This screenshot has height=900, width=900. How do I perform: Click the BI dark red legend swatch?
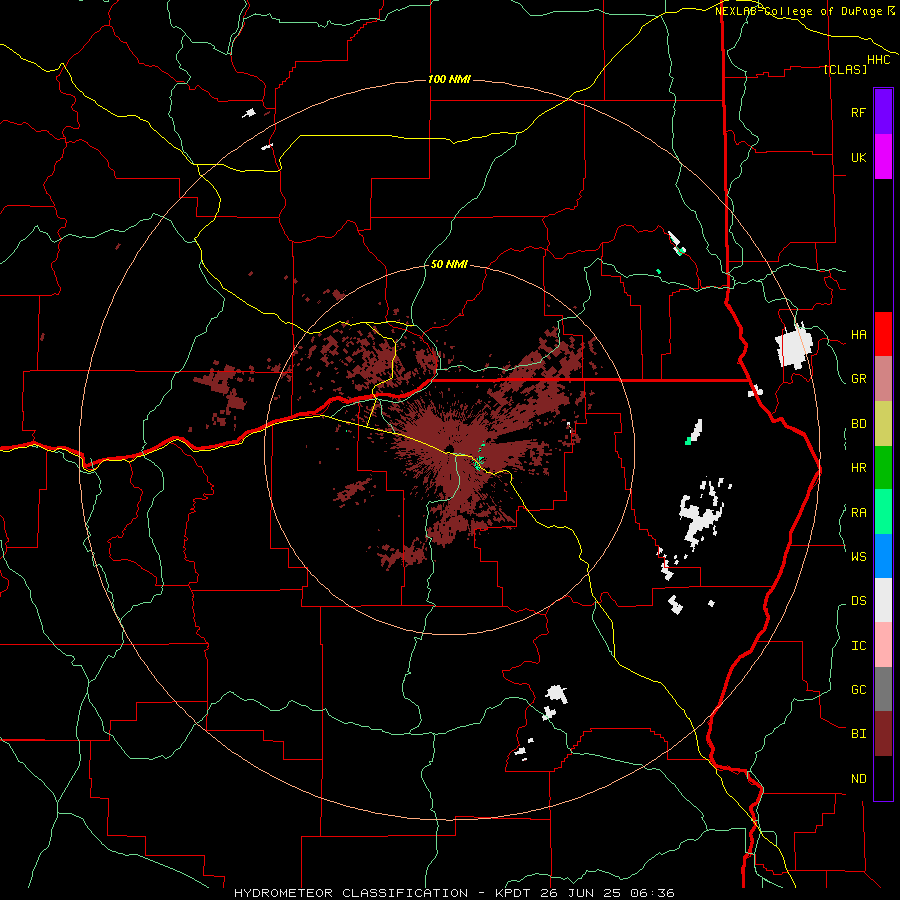[x=883, y=734]
